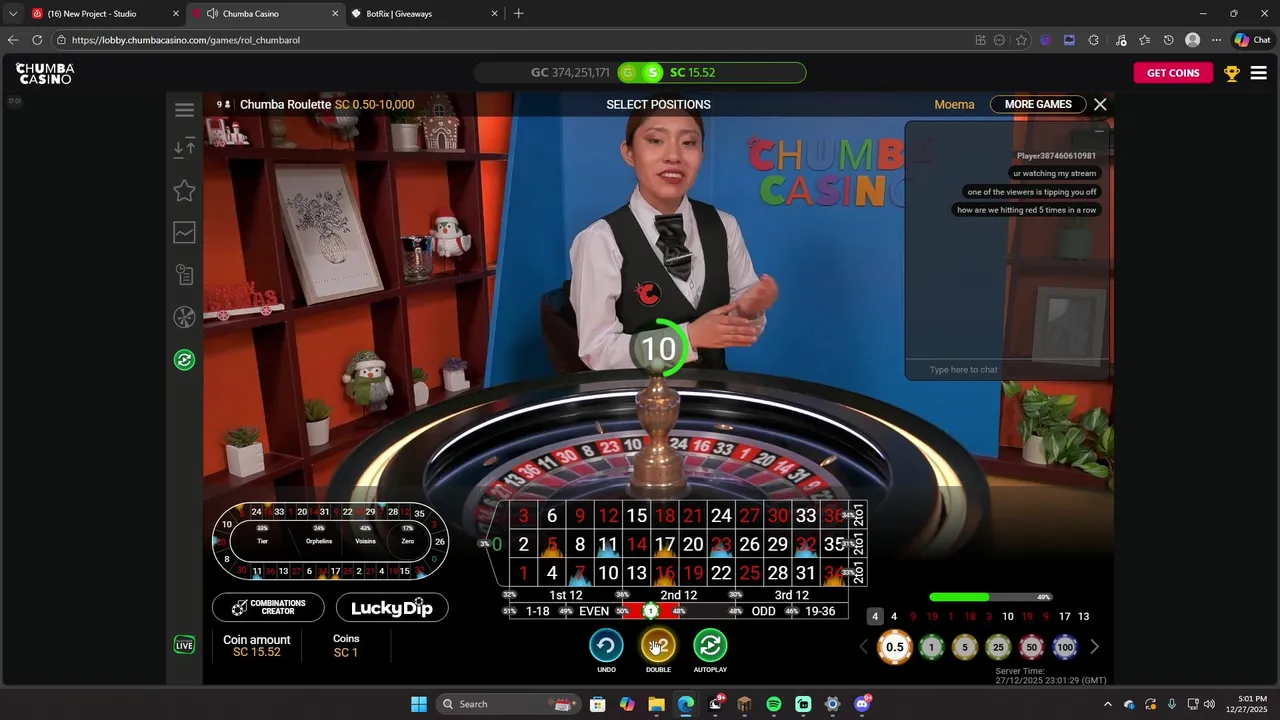Select the blue 100 chip

pyautogui.click(x=1065, y=647)
